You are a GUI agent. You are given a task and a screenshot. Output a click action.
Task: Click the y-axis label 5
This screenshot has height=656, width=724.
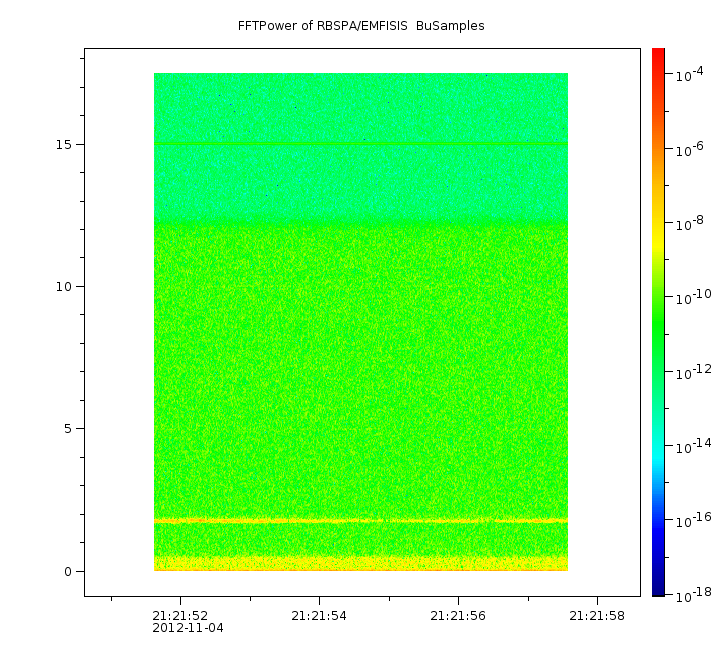pos(68,429)
